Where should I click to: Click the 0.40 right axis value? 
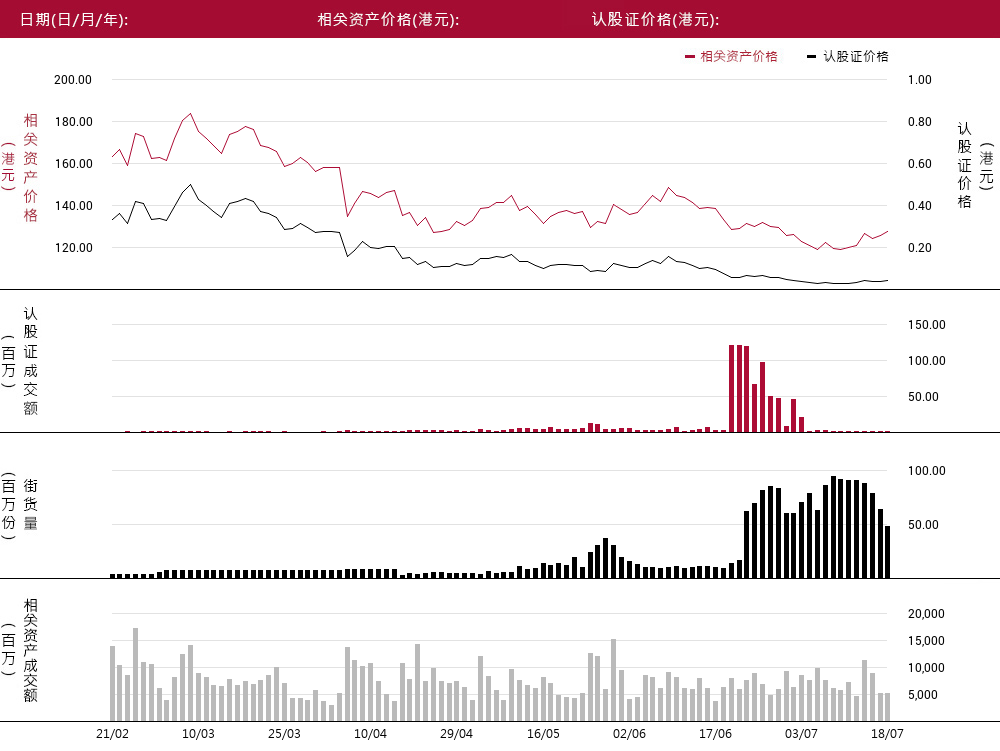(920, 205)
